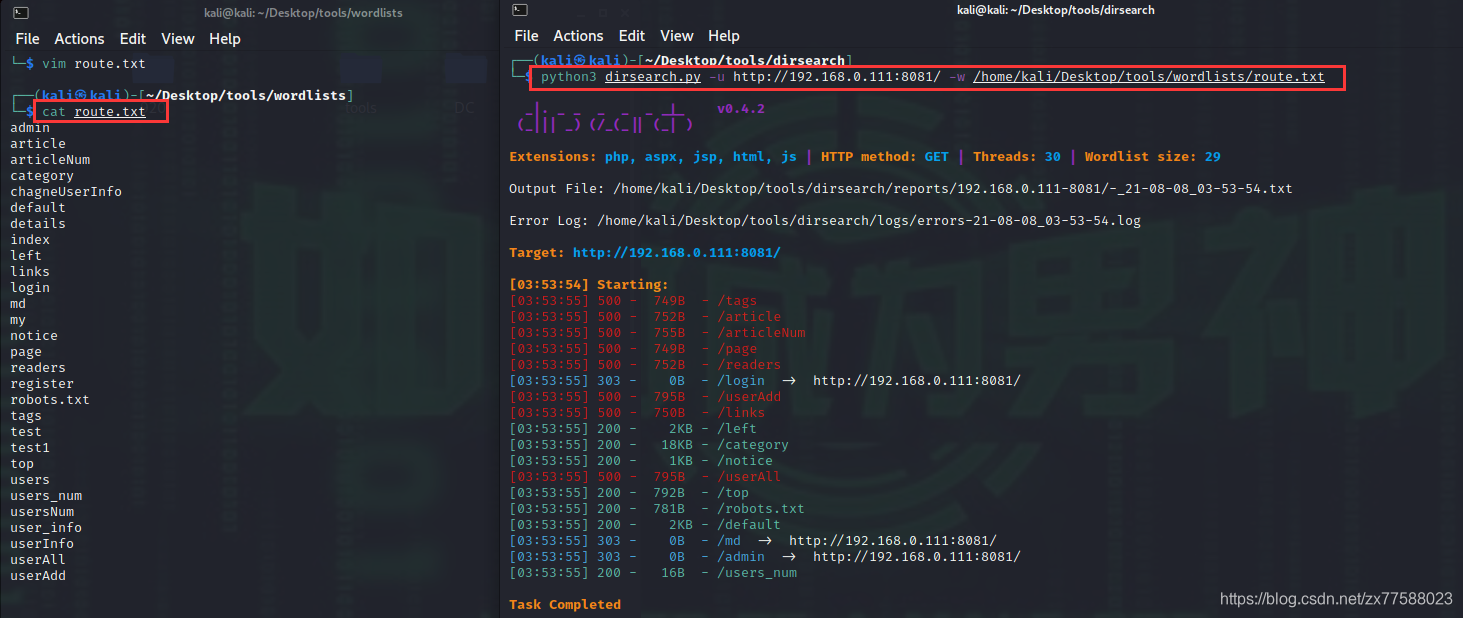Open Actions menu in wordlists terminal
The image size is (1463, 618).
pyautogui.click(x=79, y=39)
